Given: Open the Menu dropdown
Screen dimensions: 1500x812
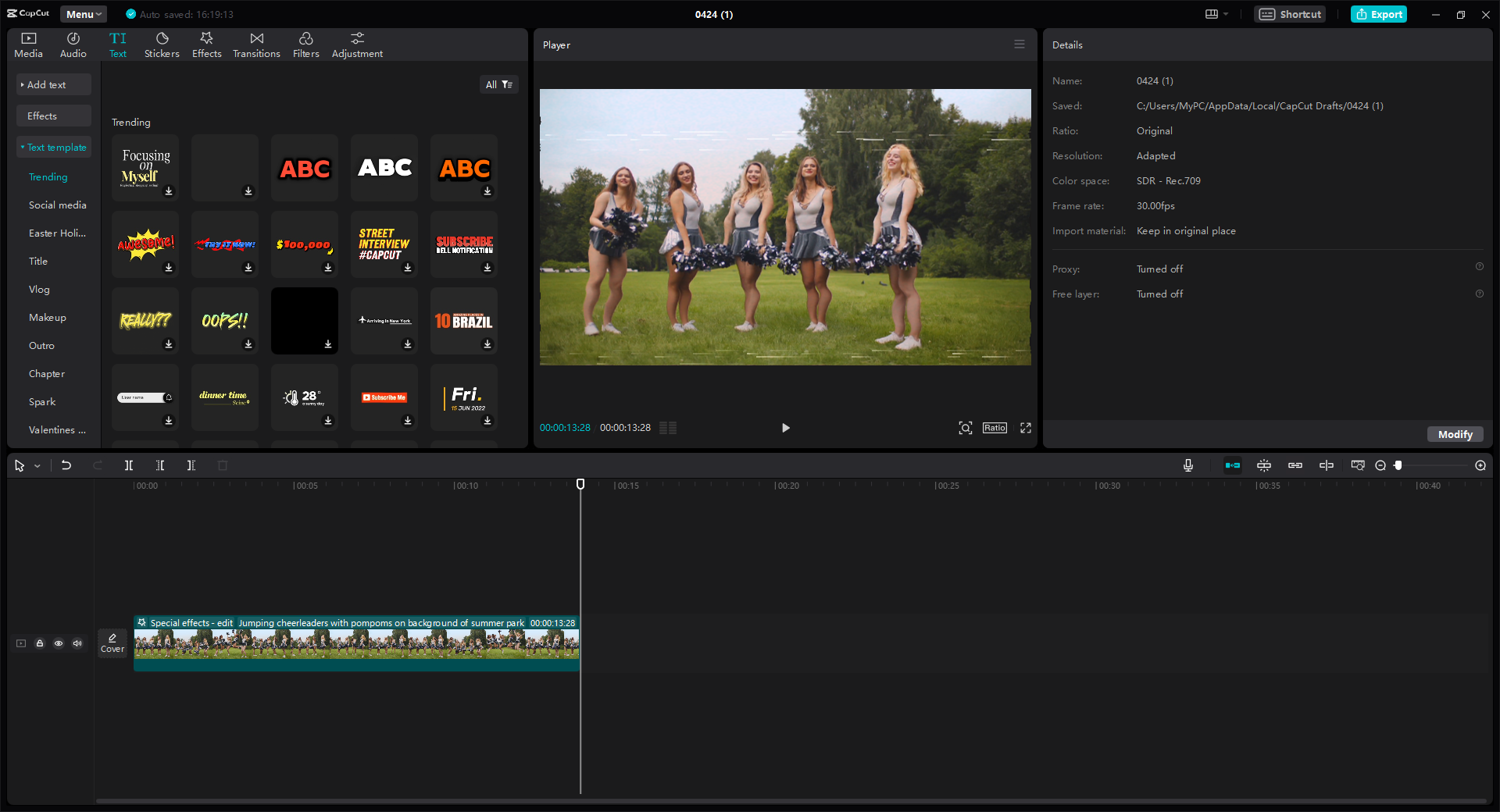Looking at the screenshot, I should pos(83,14).
